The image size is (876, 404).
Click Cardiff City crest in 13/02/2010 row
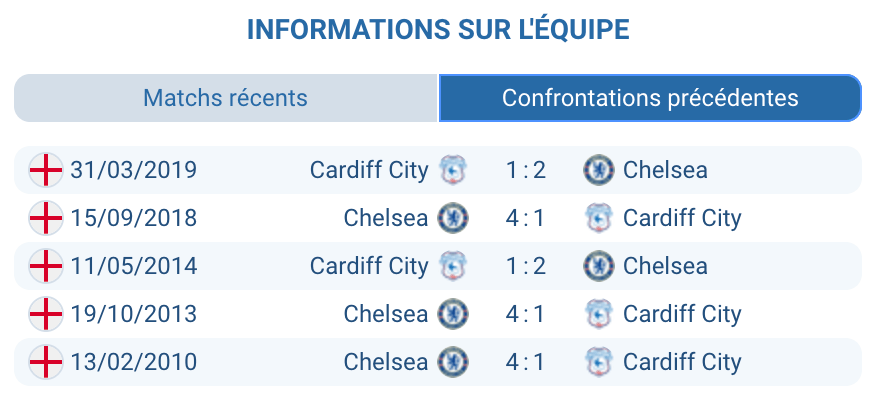tap(598, 362)
